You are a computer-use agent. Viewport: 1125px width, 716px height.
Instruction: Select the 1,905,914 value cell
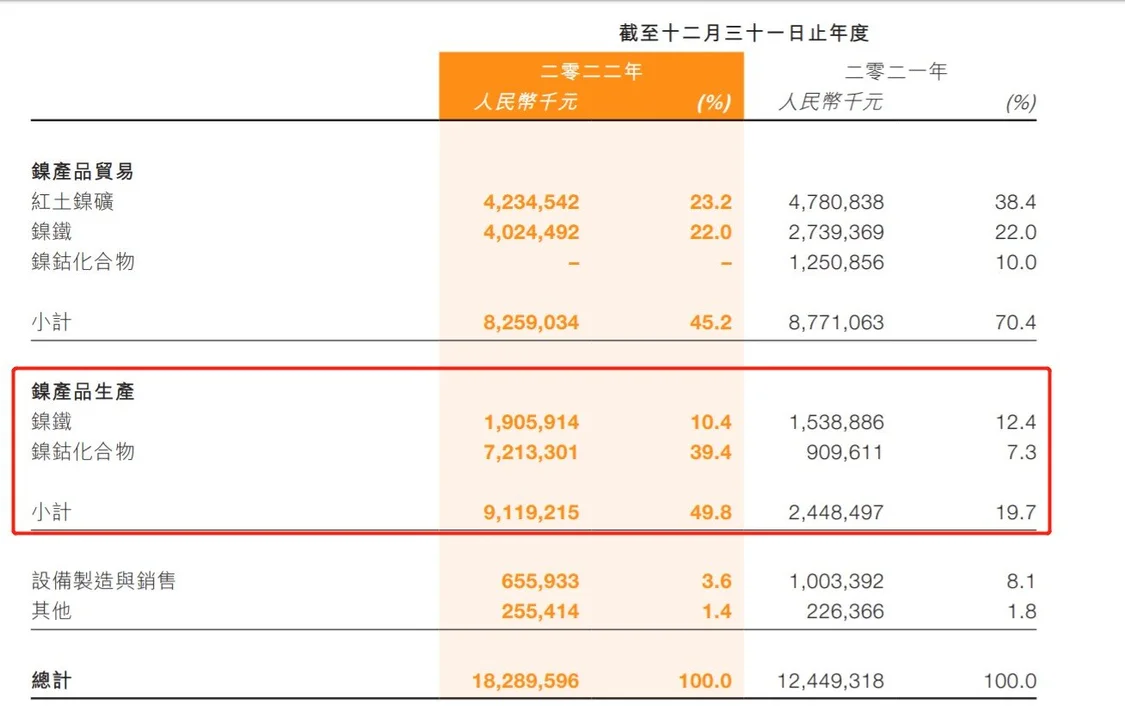tap(530, 422)
